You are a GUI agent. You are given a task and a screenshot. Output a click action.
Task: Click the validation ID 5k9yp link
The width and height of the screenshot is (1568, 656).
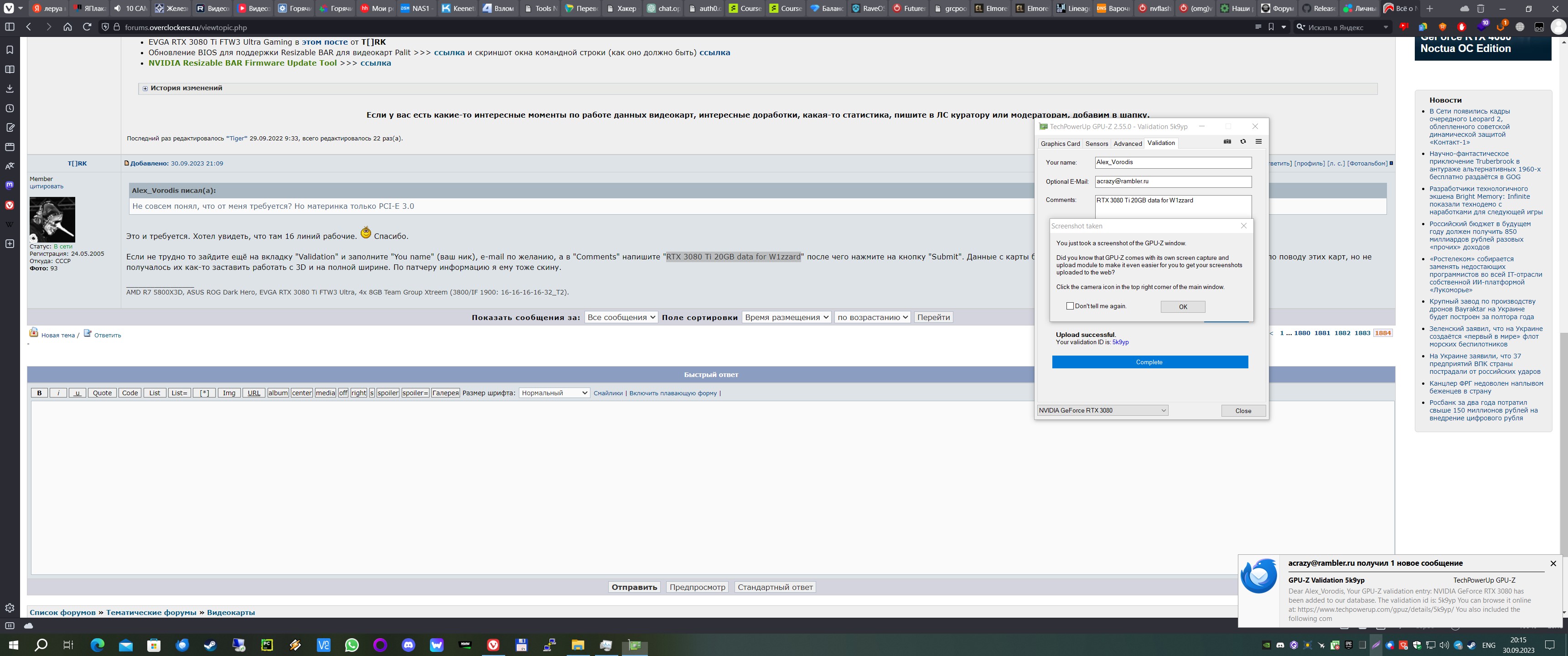(x=1120, y=343)
